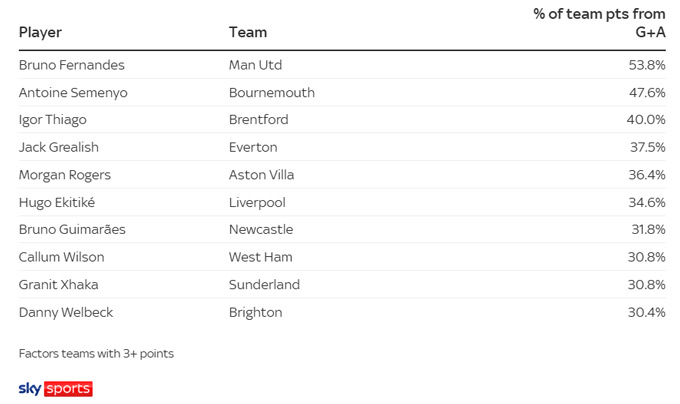Click Hugo Ekitiké player entry
This screenshot has height=404, width=680.
[57, 202]
